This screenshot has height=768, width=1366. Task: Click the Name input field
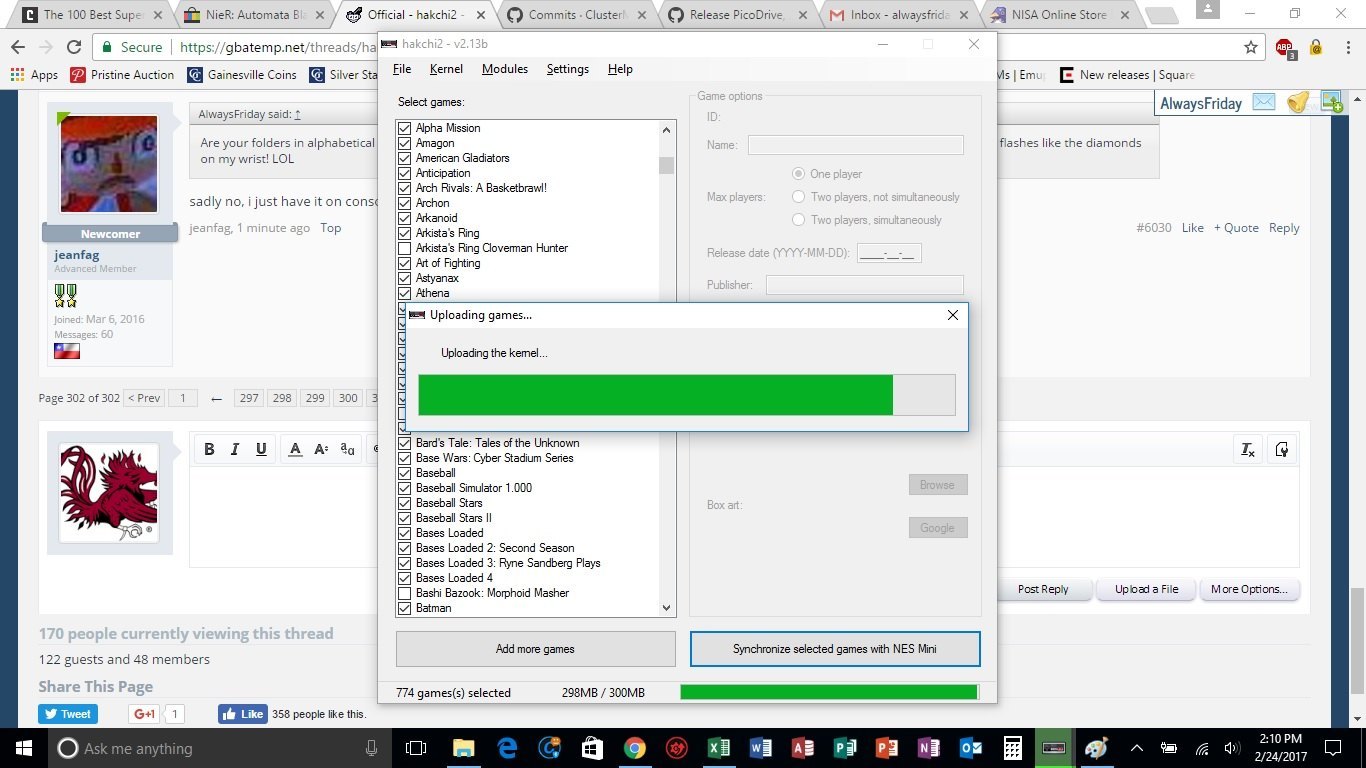point(856,145)
